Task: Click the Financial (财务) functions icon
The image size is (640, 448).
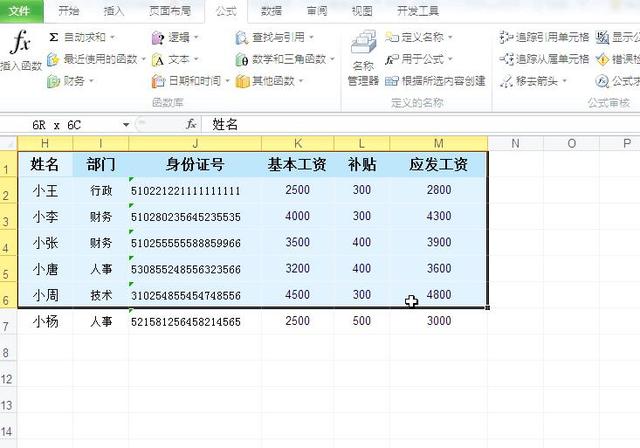Action: click(53, 81)
